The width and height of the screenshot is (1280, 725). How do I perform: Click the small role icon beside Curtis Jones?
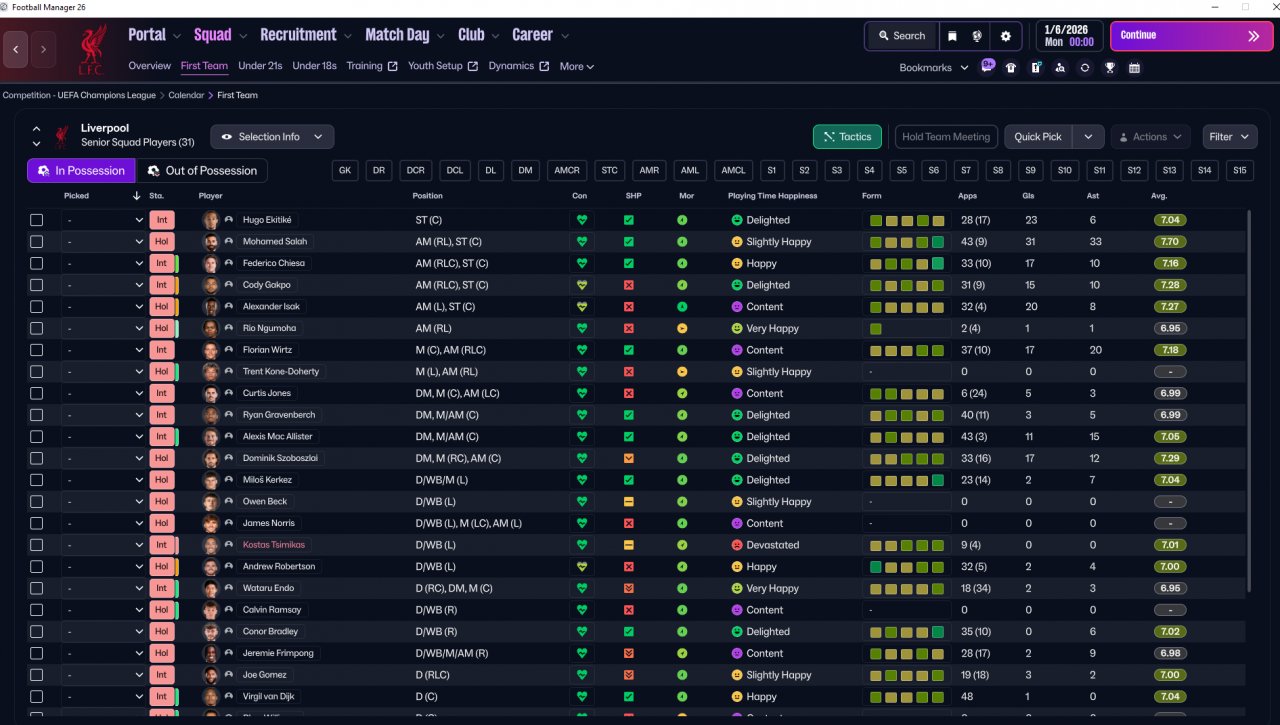tap(229, 393)
